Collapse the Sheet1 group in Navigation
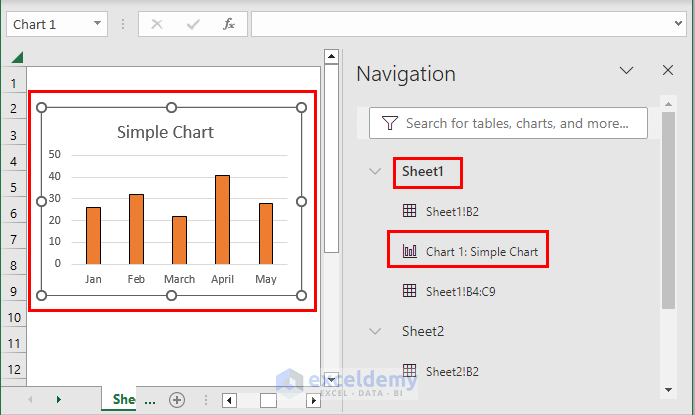The image size is (695, 415). coord(375,171)
